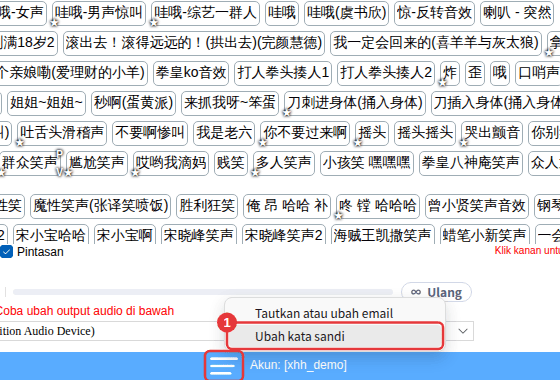Toggle the Pintasan checkbox
Viewport: 560px width, 380px height.
point(6,252)
